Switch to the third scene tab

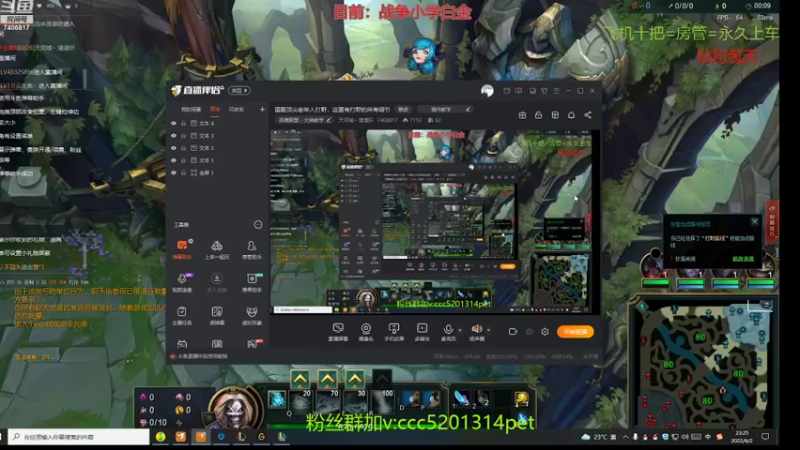tap(236, 109)
